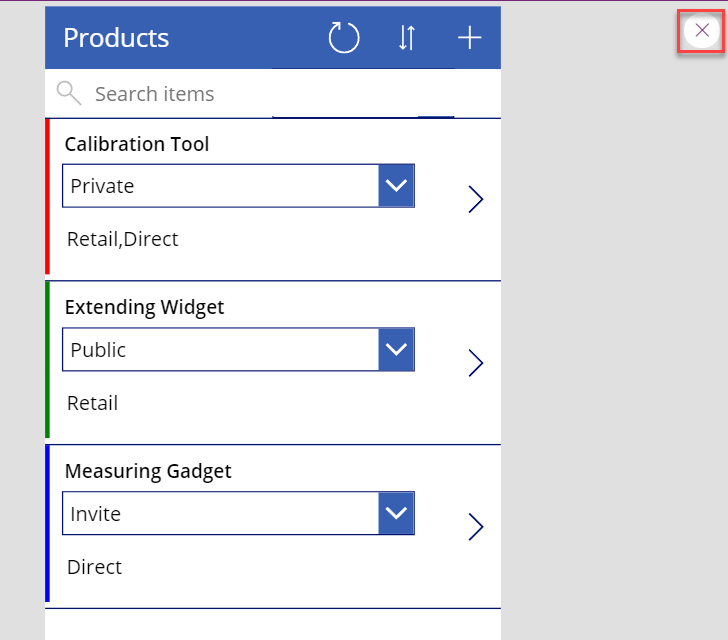Click the magnifying glass search icon
This screenshot has height=640, width=728.
pyautogui.click(x=69, y=93)
